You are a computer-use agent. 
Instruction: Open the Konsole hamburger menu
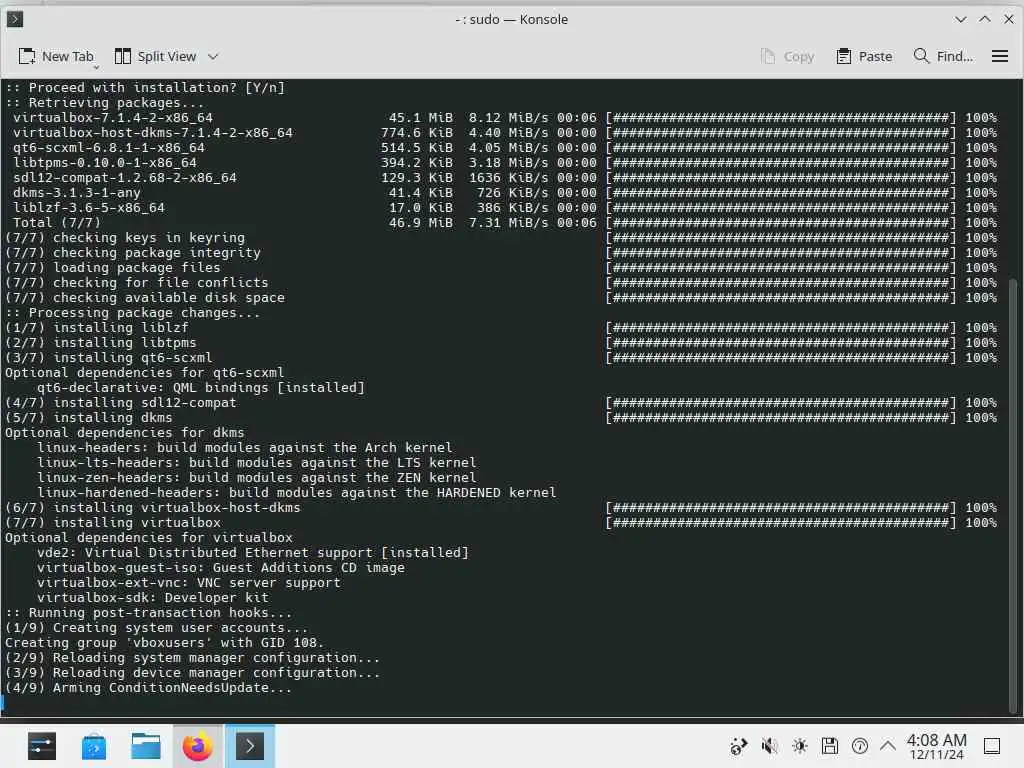[1000, 57]
